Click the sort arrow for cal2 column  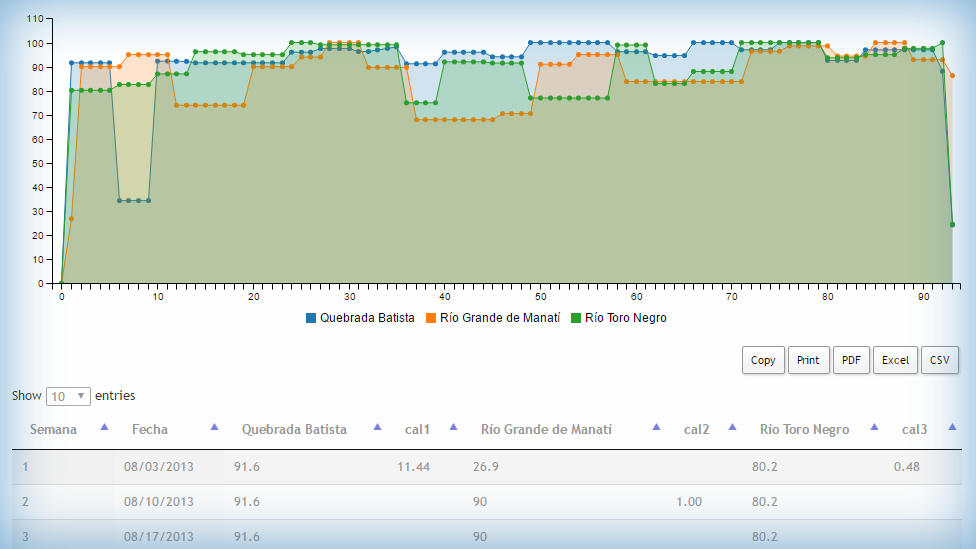[x=732, y=428]
